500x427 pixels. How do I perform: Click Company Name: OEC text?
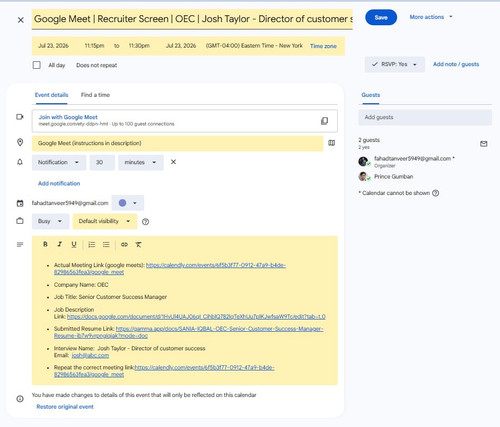click(81, 285)
